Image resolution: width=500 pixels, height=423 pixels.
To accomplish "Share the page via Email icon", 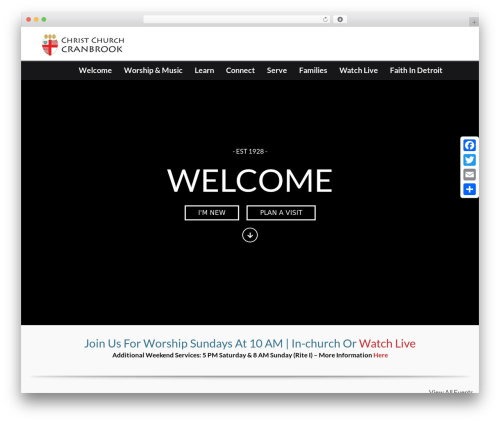I will tap(469, 175).
